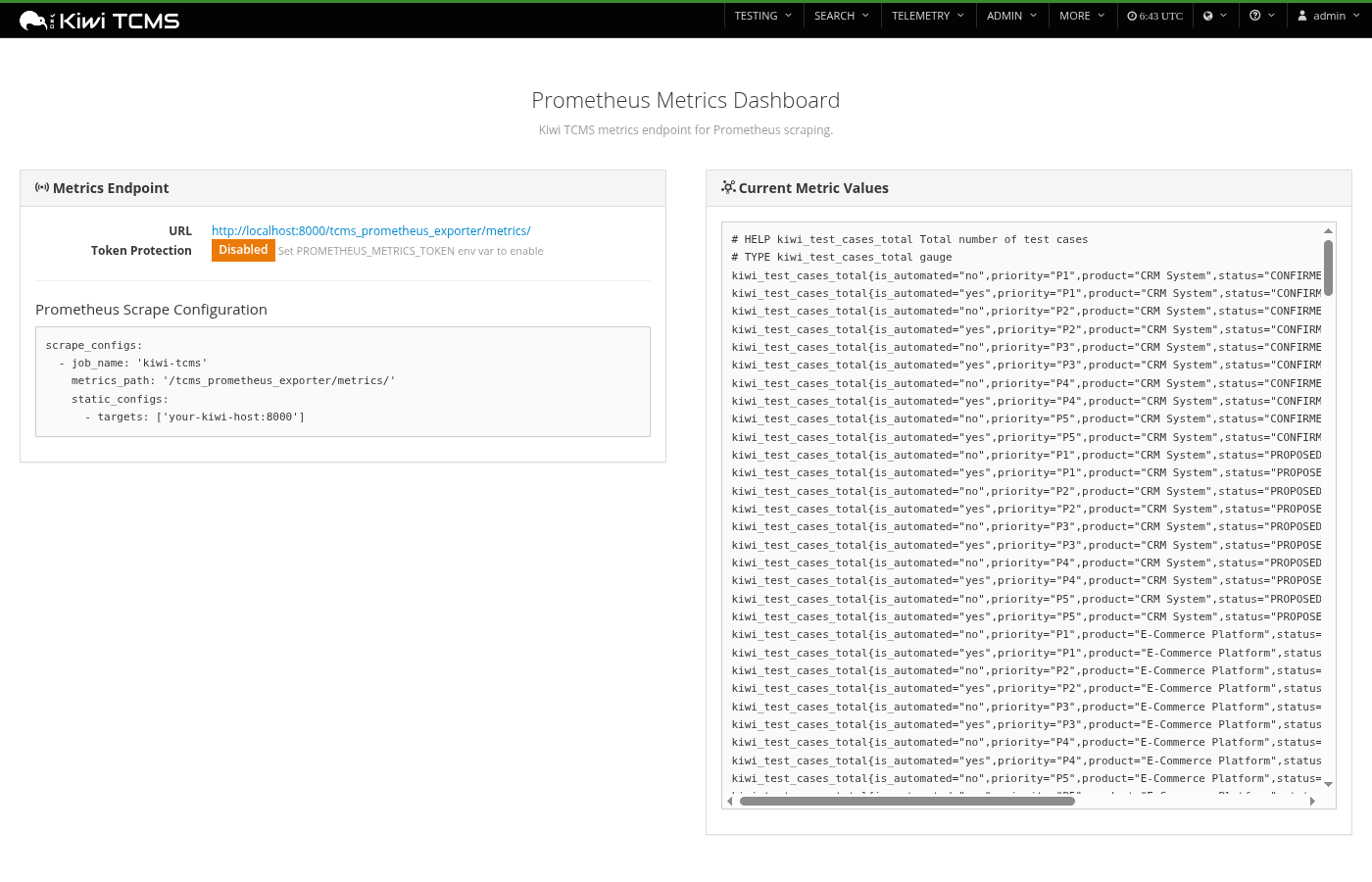Expand the TESTING dropdown chevron
This screenshot has height=882, width=1372.
coord(788,16)
